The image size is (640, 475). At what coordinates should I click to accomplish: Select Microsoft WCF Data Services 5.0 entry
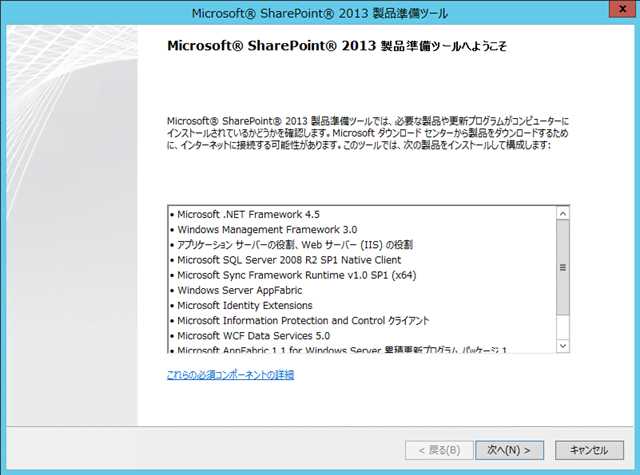tap(259, 335)
